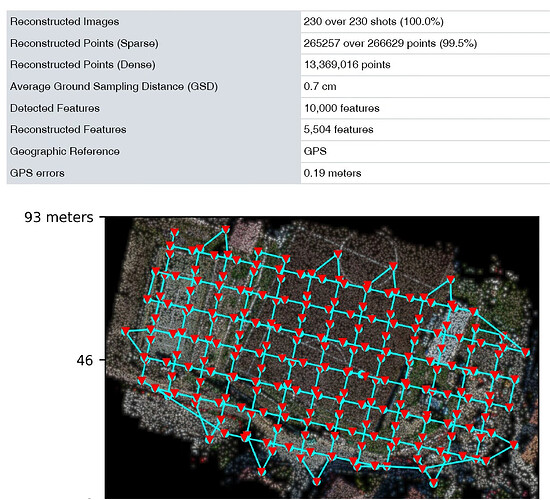
Task: Click the Reconstructed Points (Sparse) label
Action: pyautogui.click(x=84, y=44)
